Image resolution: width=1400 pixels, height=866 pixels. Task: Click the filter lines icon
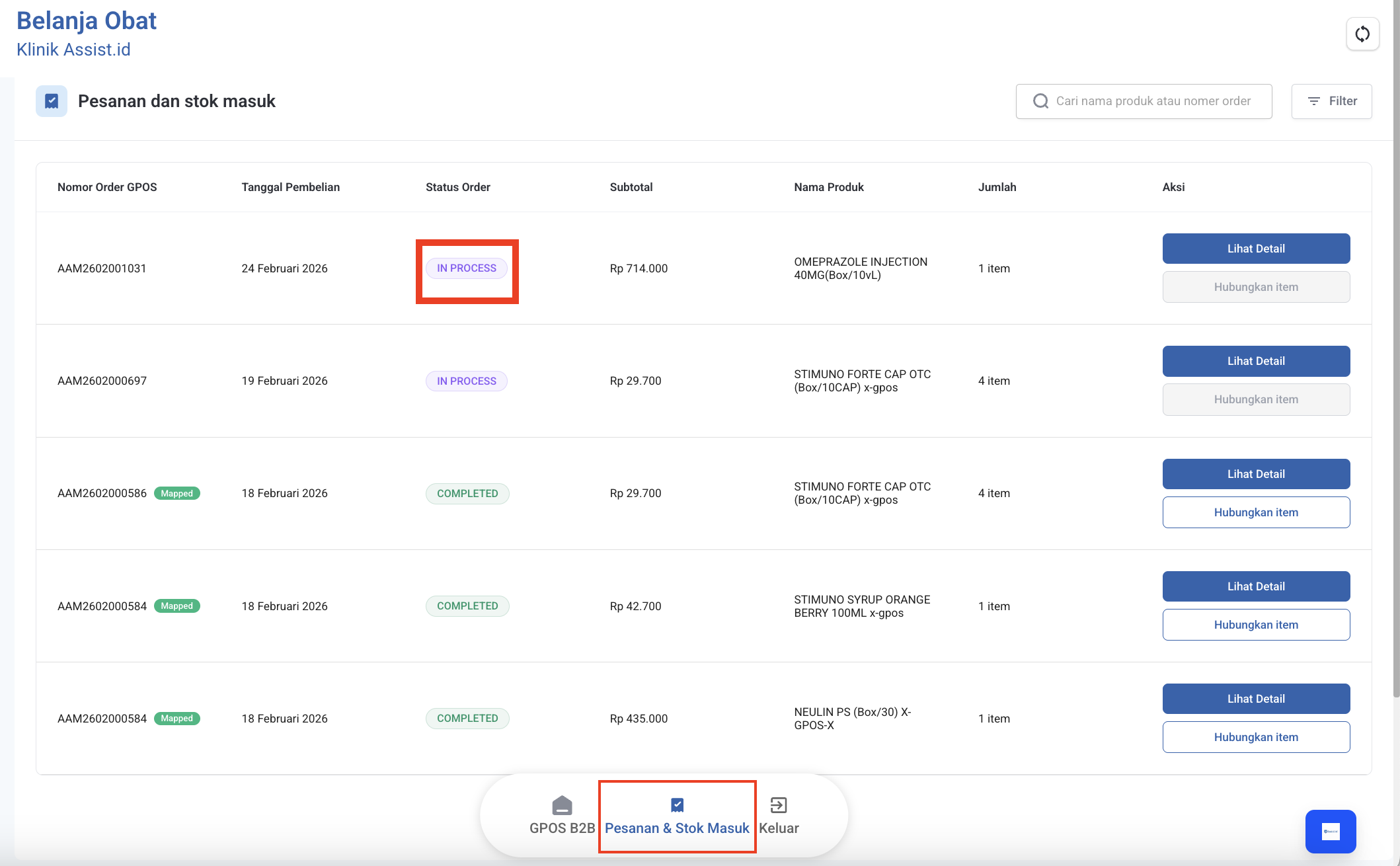coord(1314,101)
